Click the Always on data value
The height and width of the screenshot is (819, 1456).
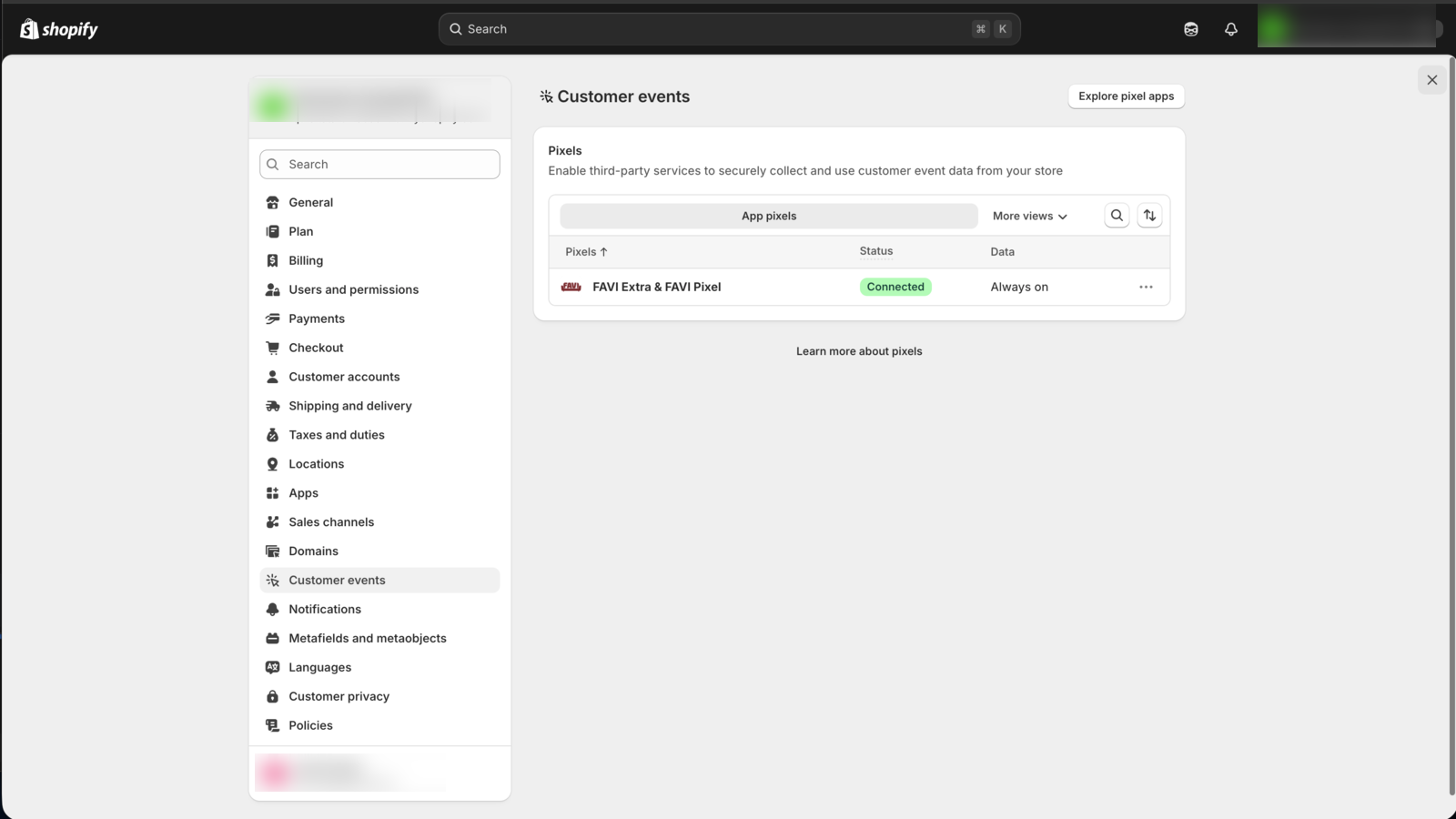pos(1019,287)
